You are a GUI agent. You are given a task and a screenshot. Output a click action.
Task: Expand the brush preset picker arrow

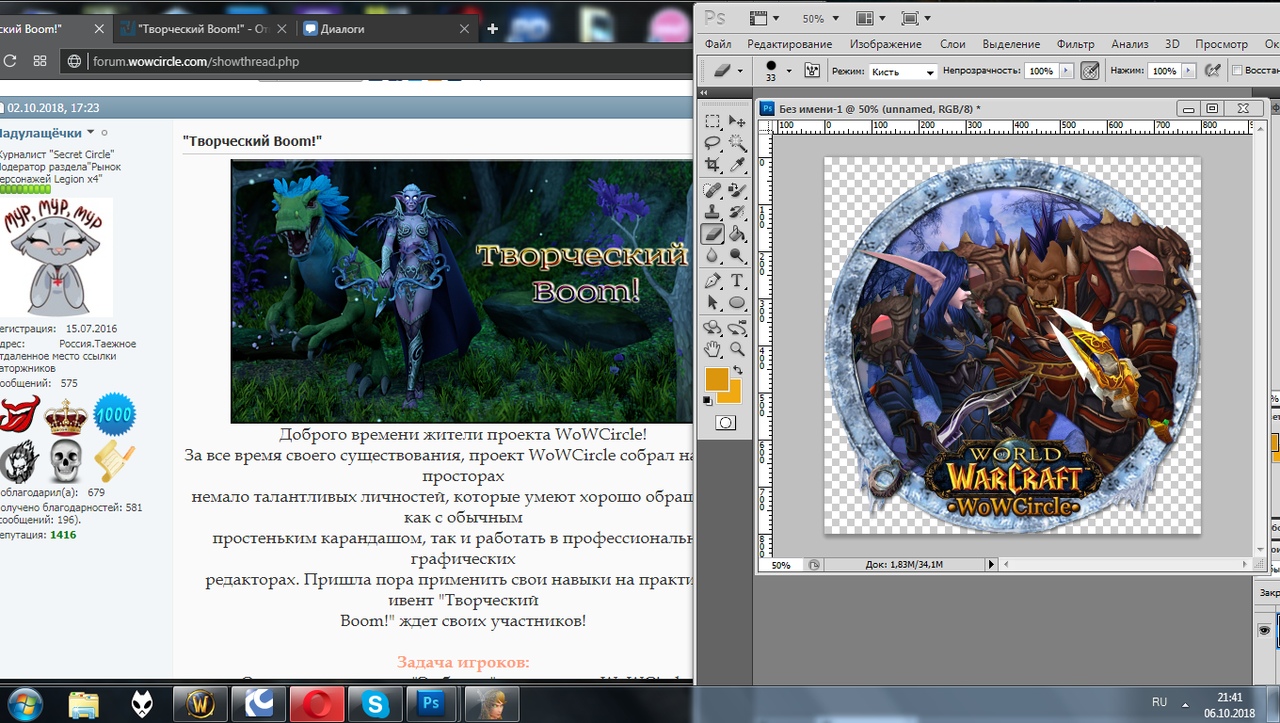click(x=788, y=71)
